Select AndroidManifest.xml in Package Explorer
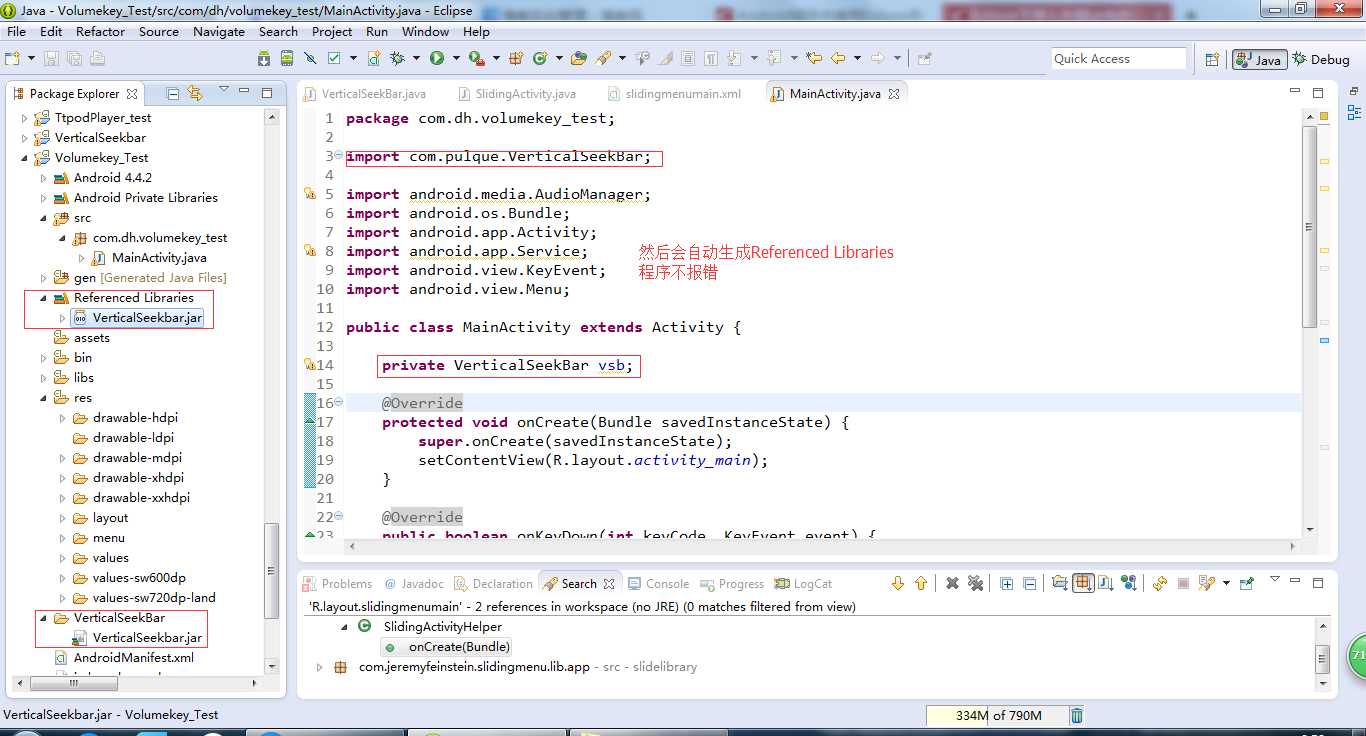Screen dimensions: 1366x736 click(134, 657)
